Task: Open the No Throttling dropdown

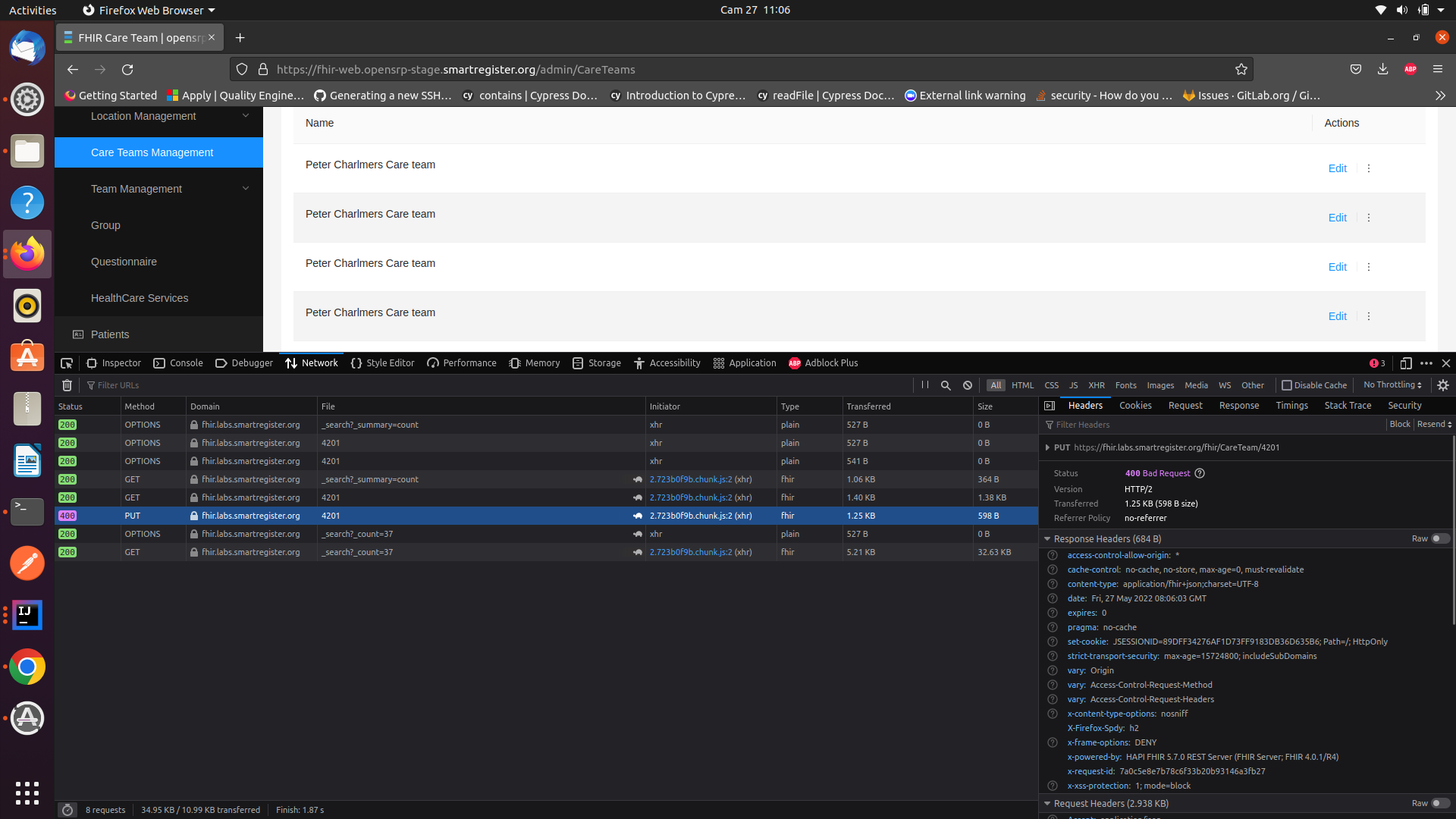Action: pos(1392,385)
